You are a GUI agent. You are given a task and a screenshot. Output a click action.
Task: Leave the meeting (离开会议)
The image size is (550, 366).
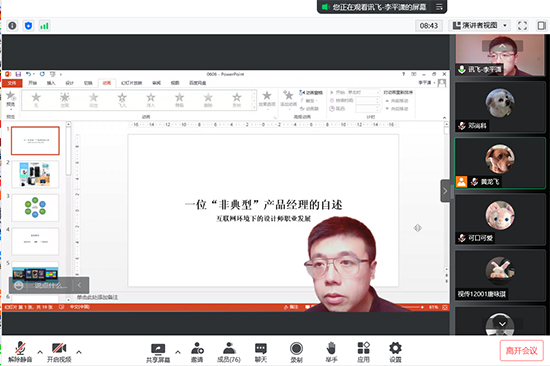522,351
